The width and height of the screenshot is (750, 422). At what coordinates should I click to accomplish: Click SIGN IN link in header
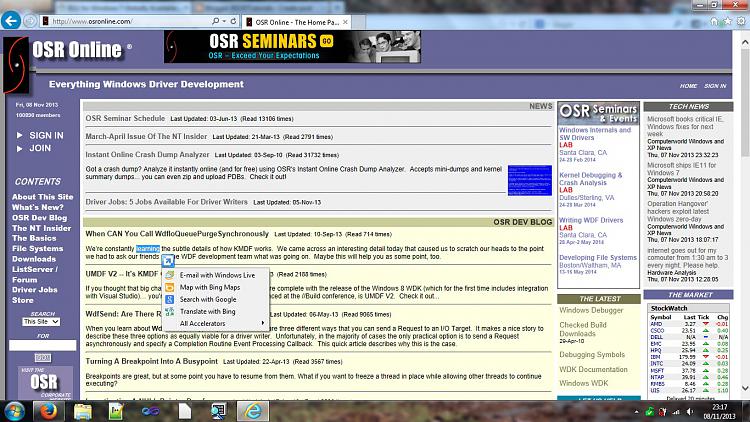(715, 86)
